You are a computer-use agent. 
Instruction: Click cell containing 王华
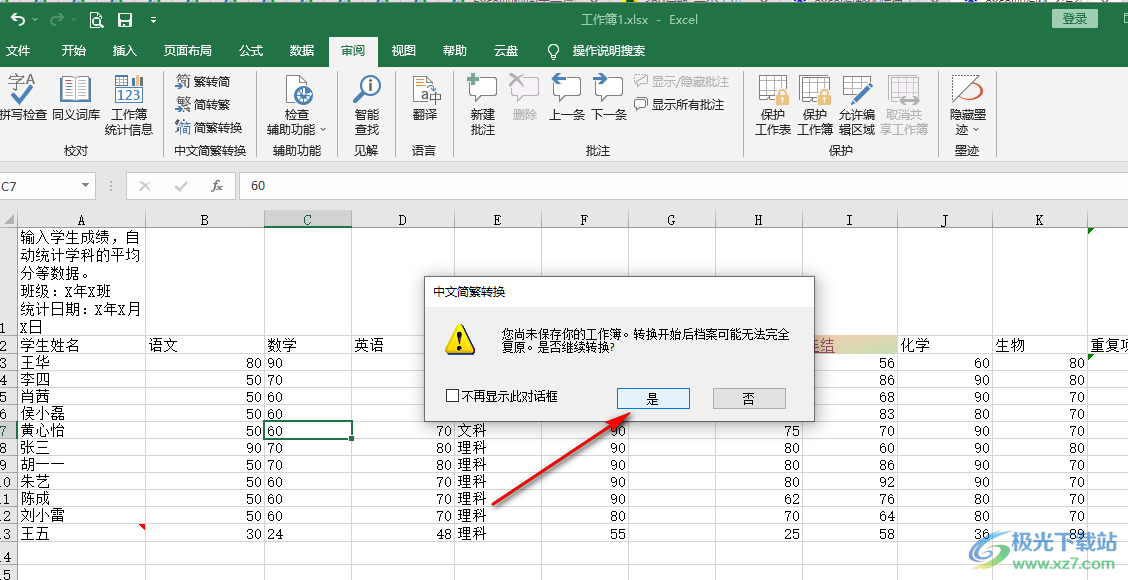coord(81,363)
